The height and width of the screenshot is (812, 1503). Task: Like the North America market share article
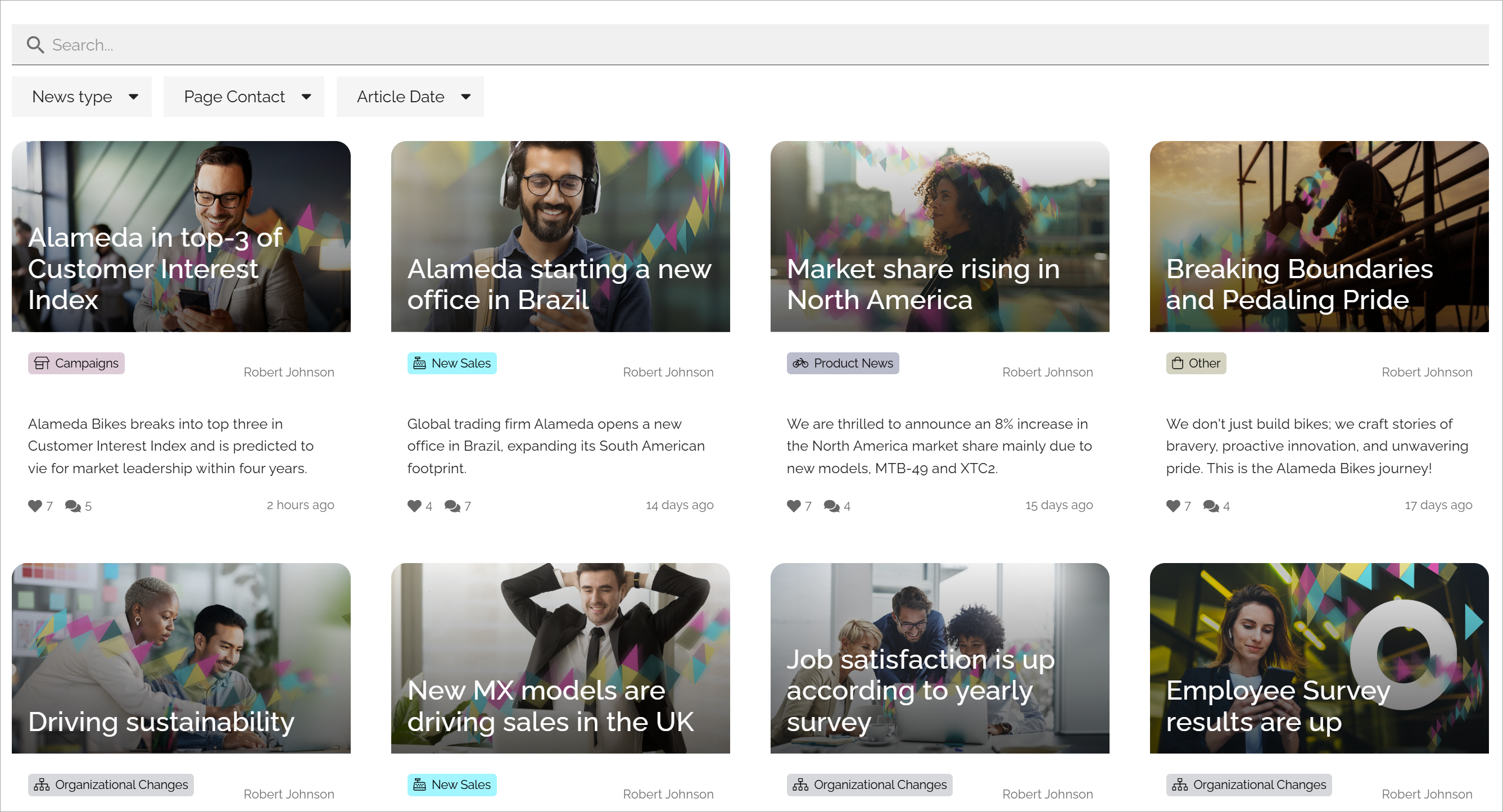pyautogui.click(x=794, y=506)
